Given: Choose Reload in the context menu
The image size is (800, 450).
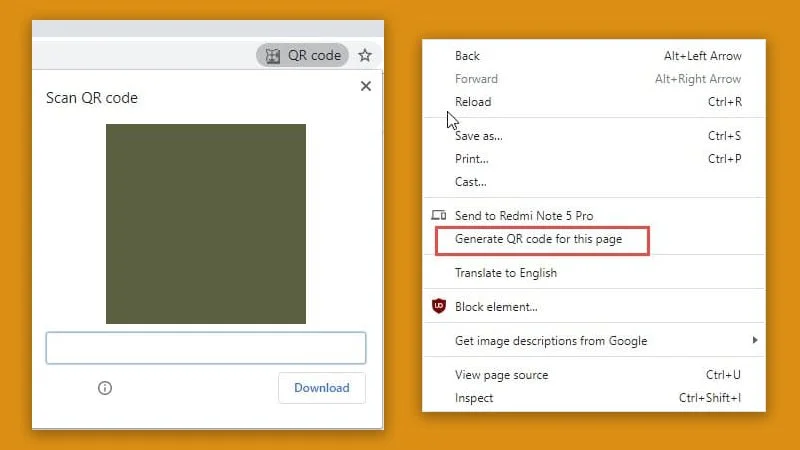Looking at the screenshot, I should click(x=473, y=102).
